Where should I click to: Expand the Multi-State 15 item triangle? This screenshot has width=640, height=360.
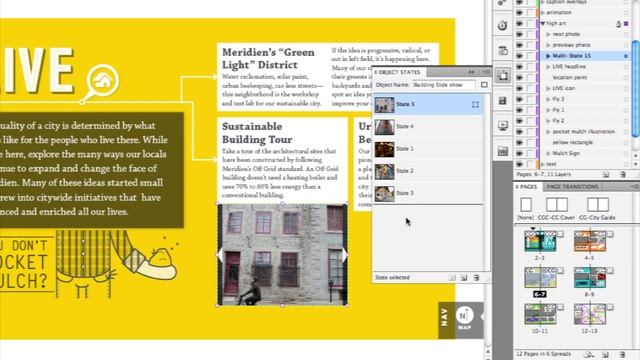pyautogui.click(x=548, y=56)
